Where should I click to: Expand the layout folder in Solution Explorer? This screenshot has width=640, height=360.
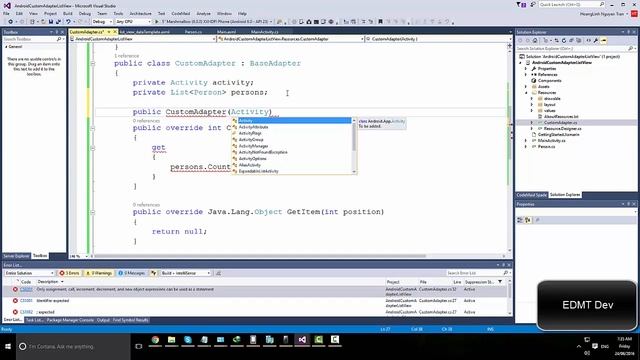531,105
